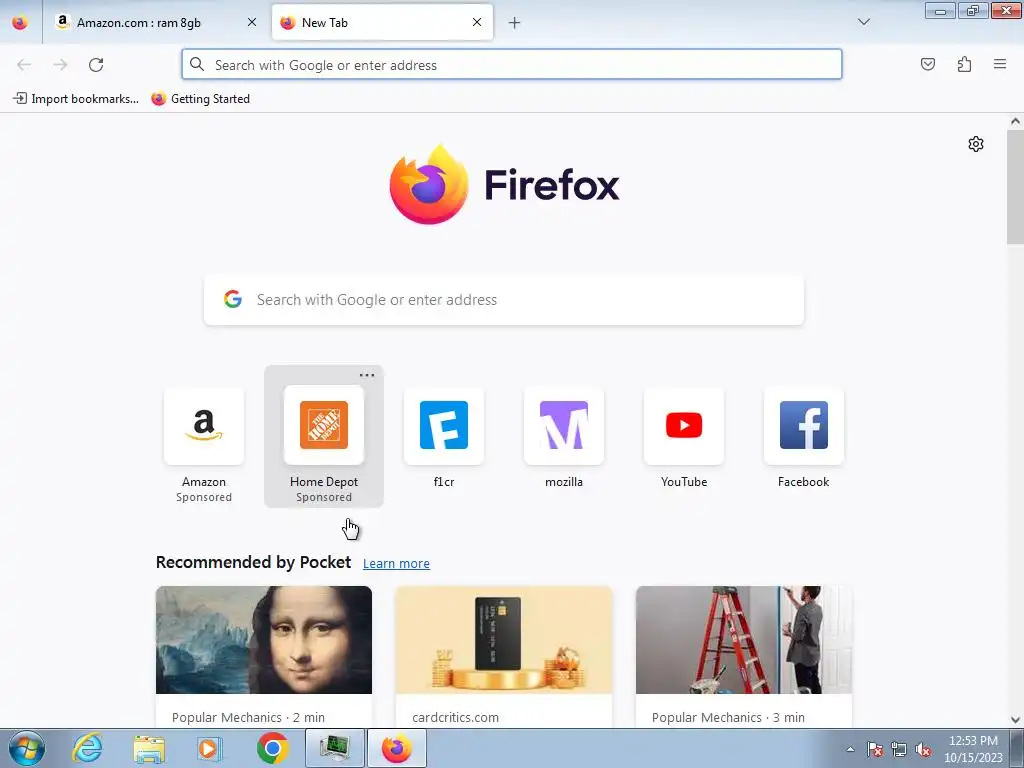This screenshot has width=1024, height=768.
Task: Reload the current page
Action: pyautogui.click(x=96, y=65)
